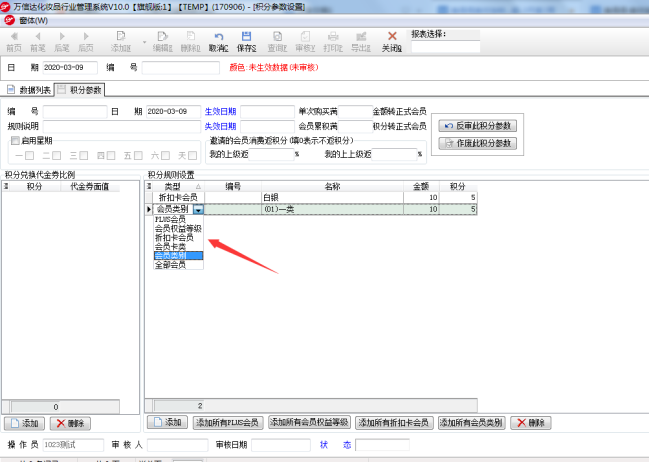649x462 pixels.
Task: Click the 生效日期 input field
Action: pos(267,111)
